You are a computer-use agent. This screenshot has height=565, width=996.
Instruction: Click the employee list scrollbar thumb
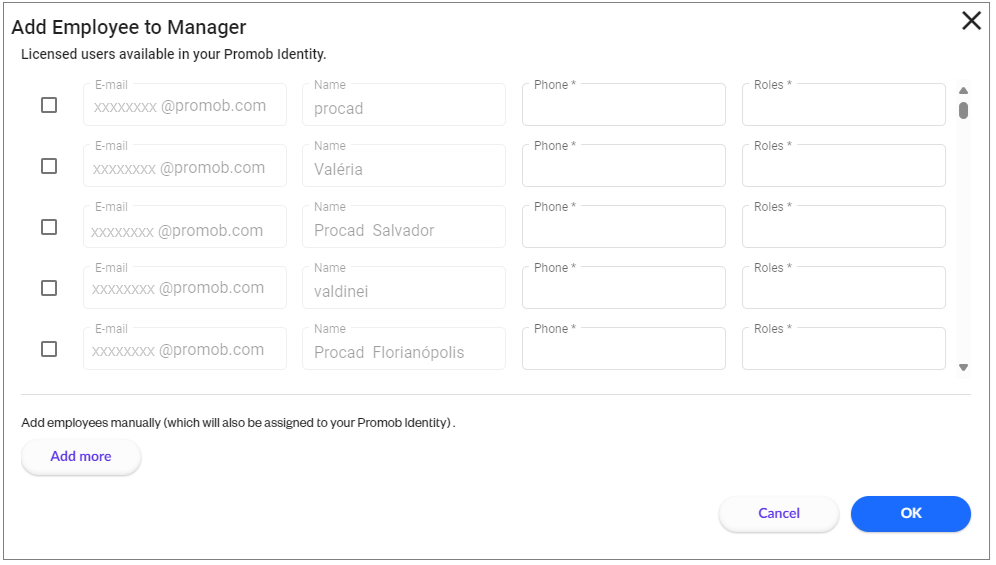tap(963, 110)
